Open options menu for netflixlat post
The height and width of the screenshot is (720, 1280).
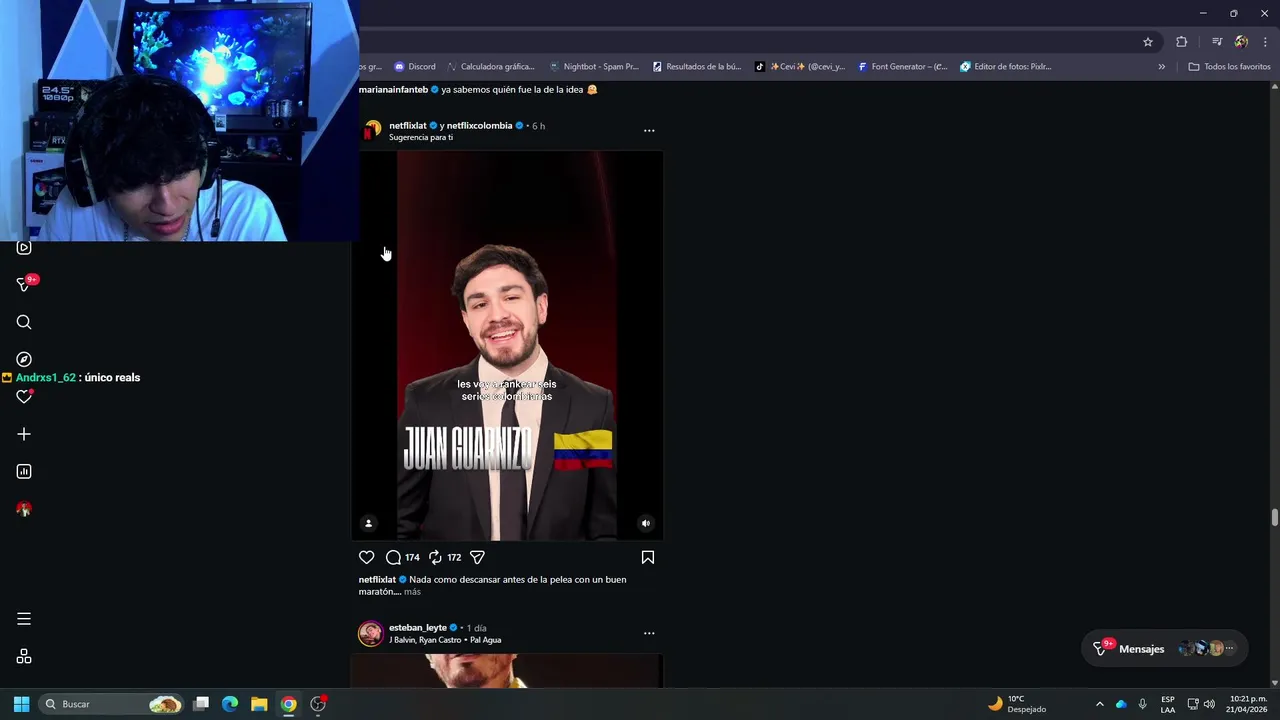pos(649,131)
